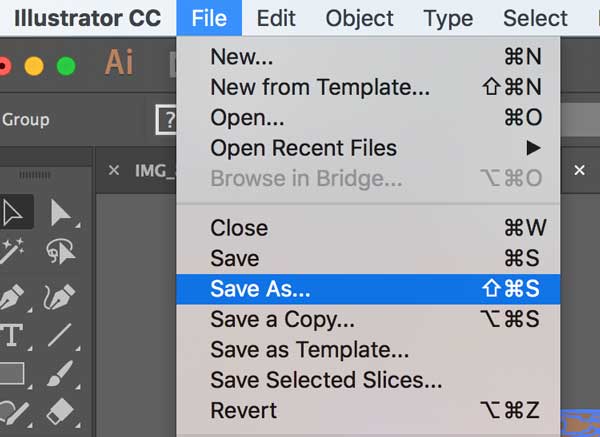Select the Direct Selection tool
The image size is (600, 437).
(x=60, y=212)
